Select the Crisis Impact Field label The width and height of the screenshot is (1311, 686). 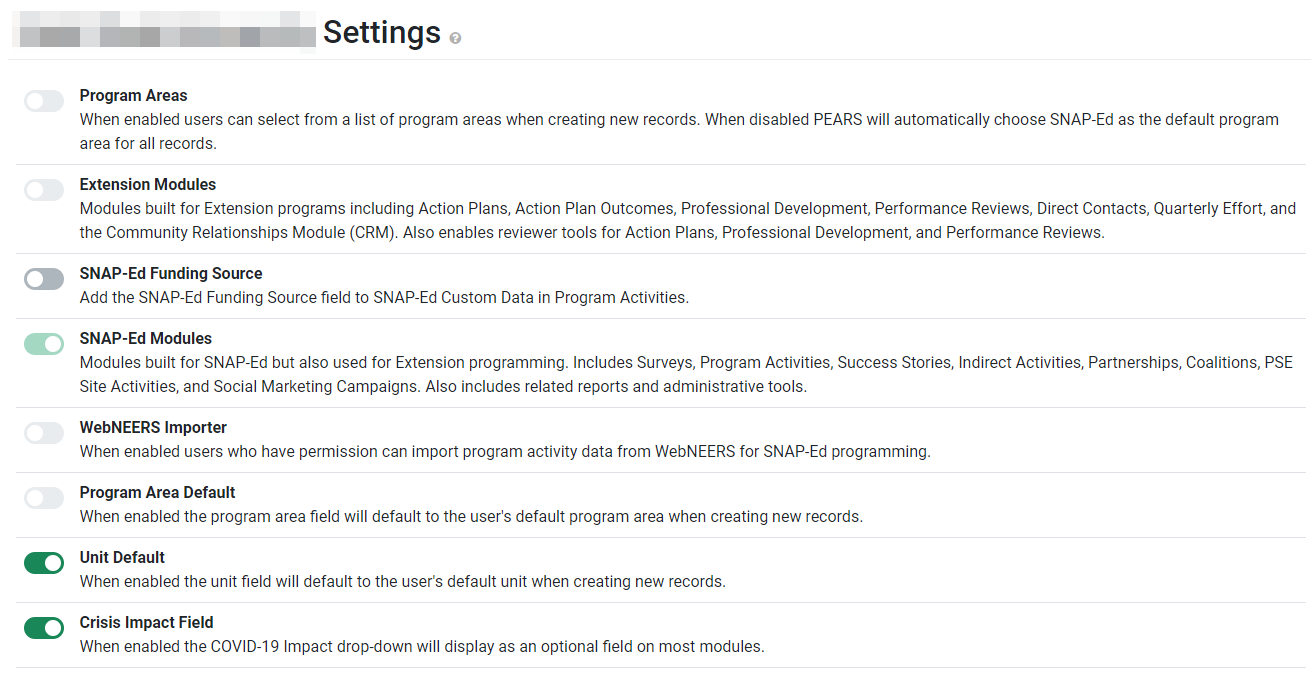[146, 622]
